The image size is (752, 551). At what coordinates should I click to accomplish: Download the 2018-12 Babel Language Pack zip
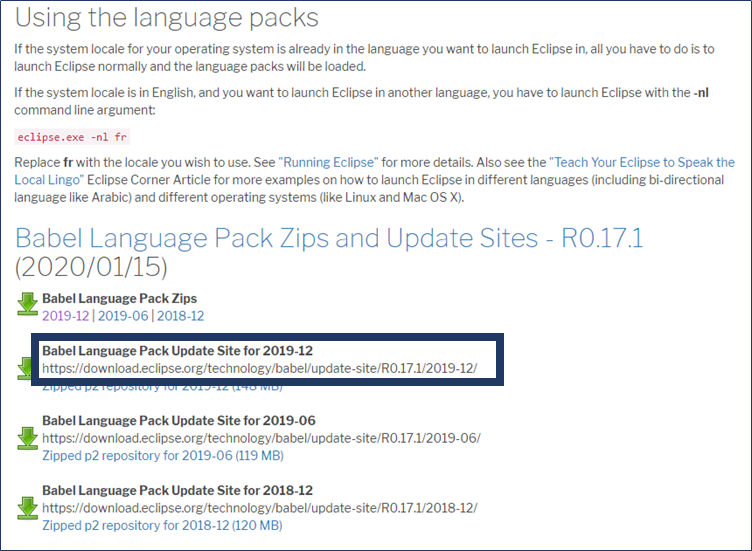coord(180,316)
